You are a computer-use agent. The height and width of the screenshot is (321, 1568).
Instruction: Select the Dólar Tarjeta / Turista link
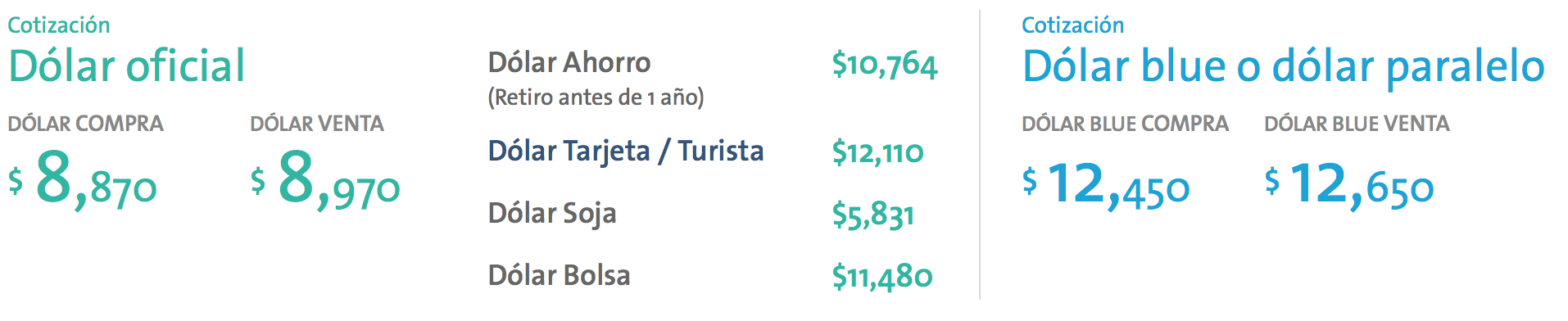tap(626, 151)
